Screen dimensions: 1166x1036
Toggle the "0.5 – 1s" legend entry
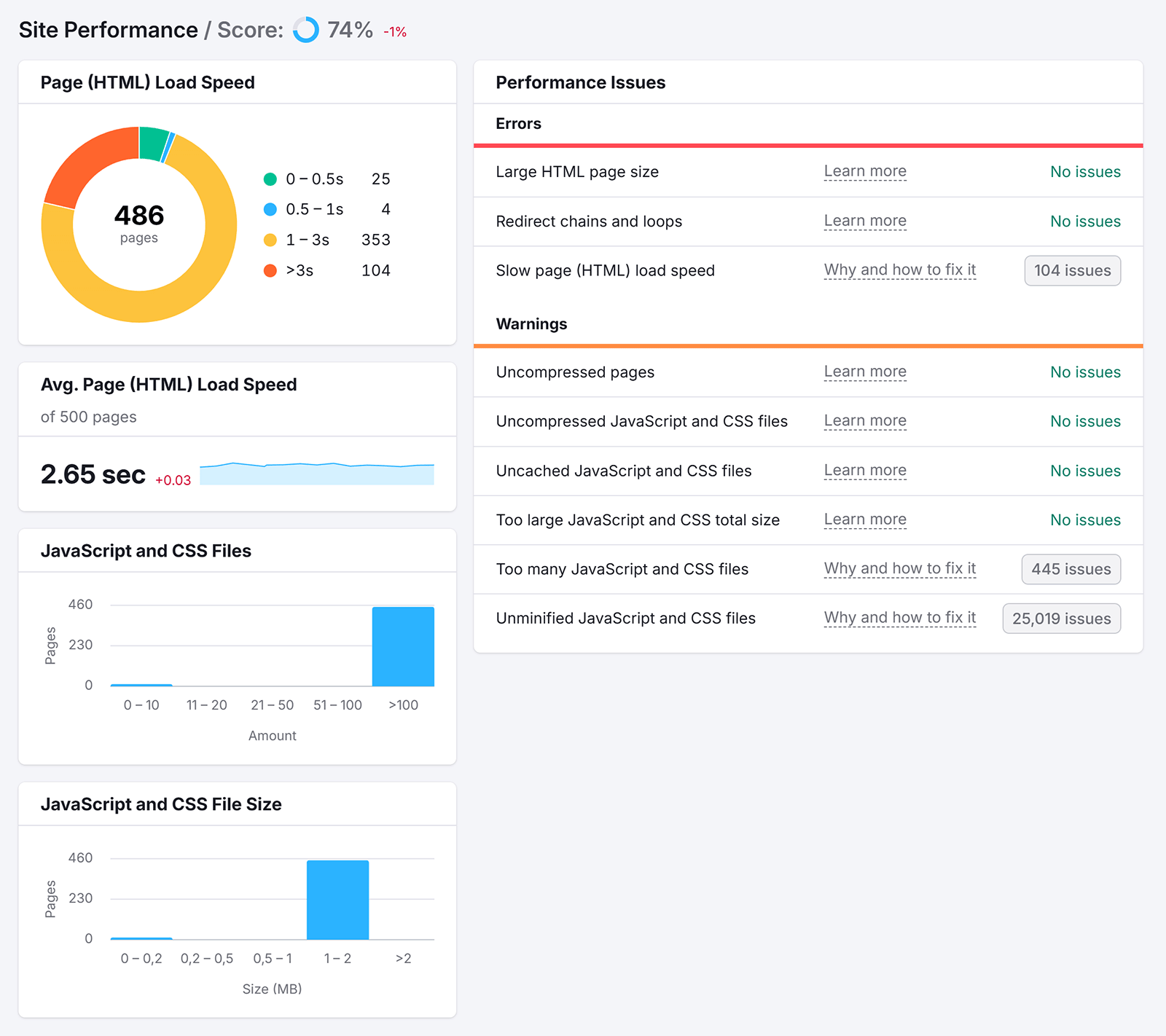tap(313, 209)
